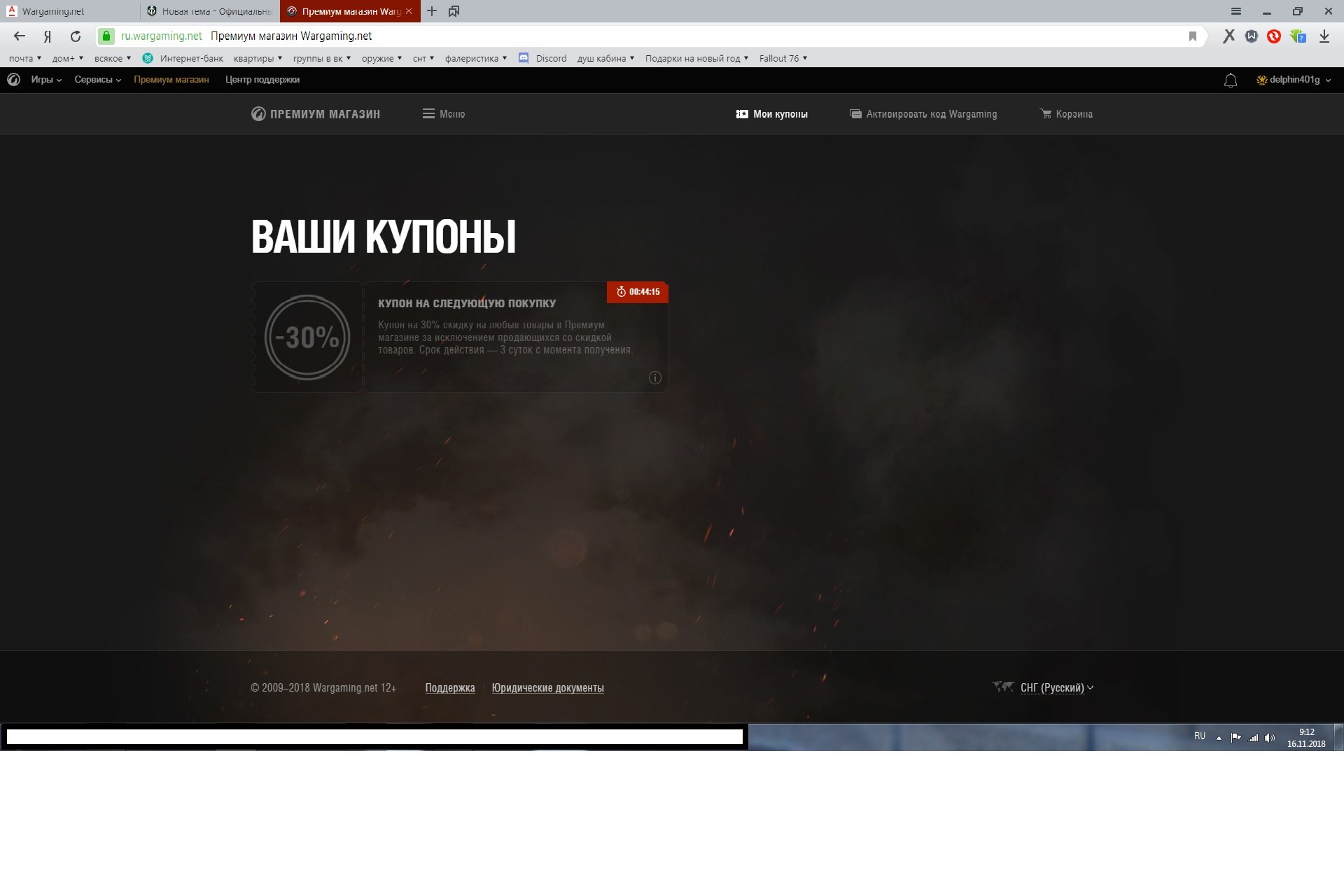Expand the фалеристика bookmark folder
Image resolution: width=1344 pixels, height=896 pixels.
476,58
